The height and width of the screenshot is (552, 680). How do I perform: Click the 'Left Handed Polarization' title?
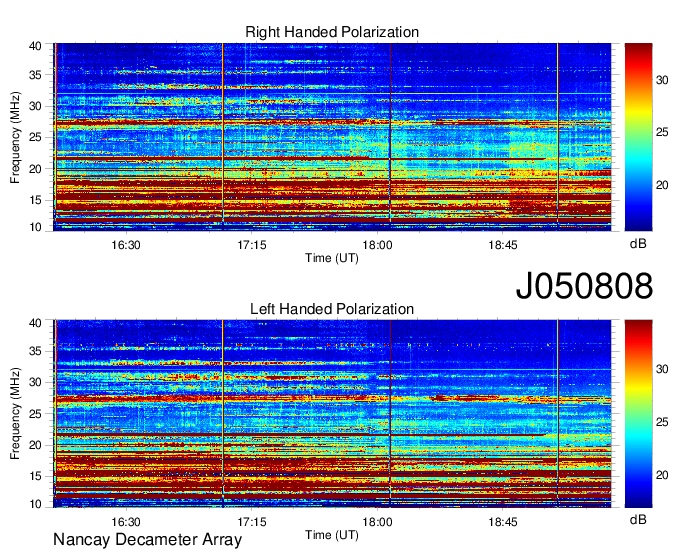pos(332,309)
